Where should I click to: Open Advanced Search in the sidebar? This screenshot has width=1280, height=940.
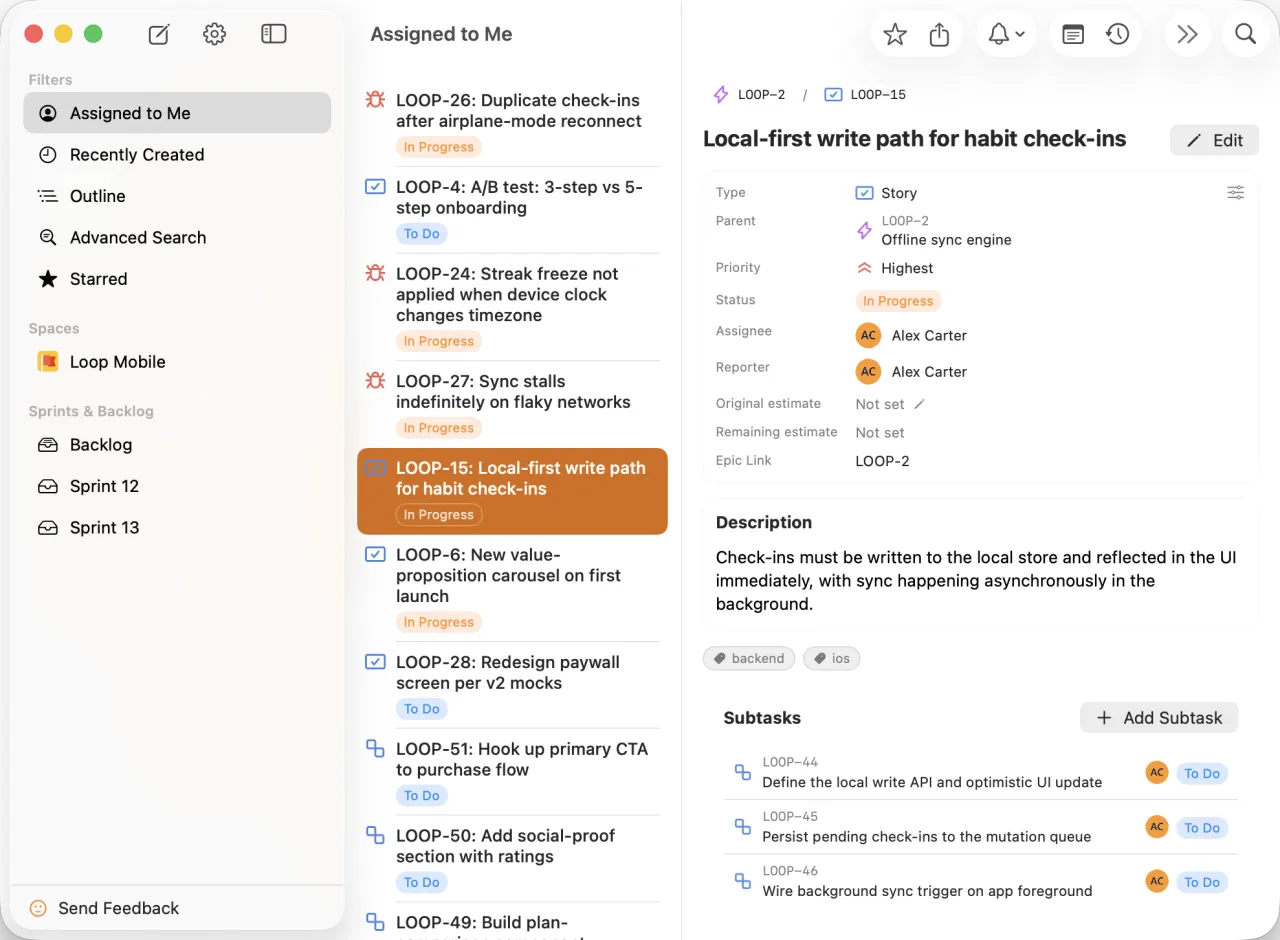[x=177, y=238]
